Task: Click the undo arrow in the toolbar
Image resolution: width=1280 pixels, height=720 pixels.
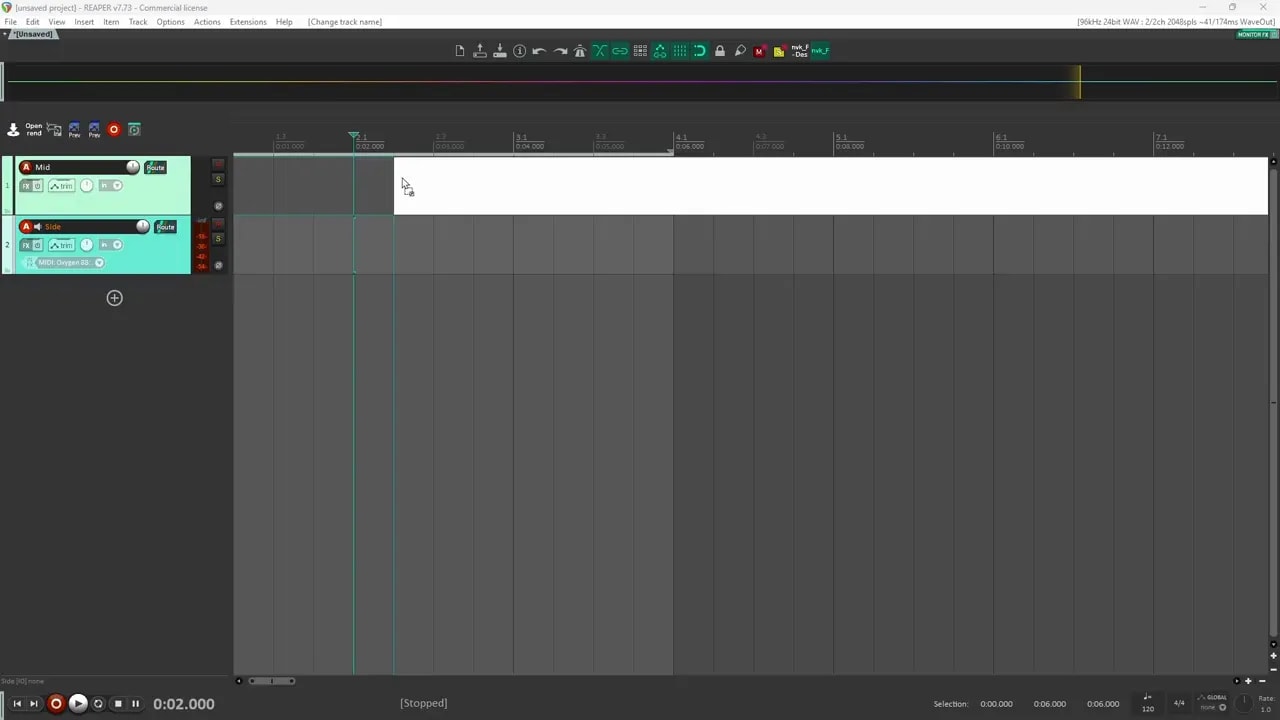Action: 540,51
